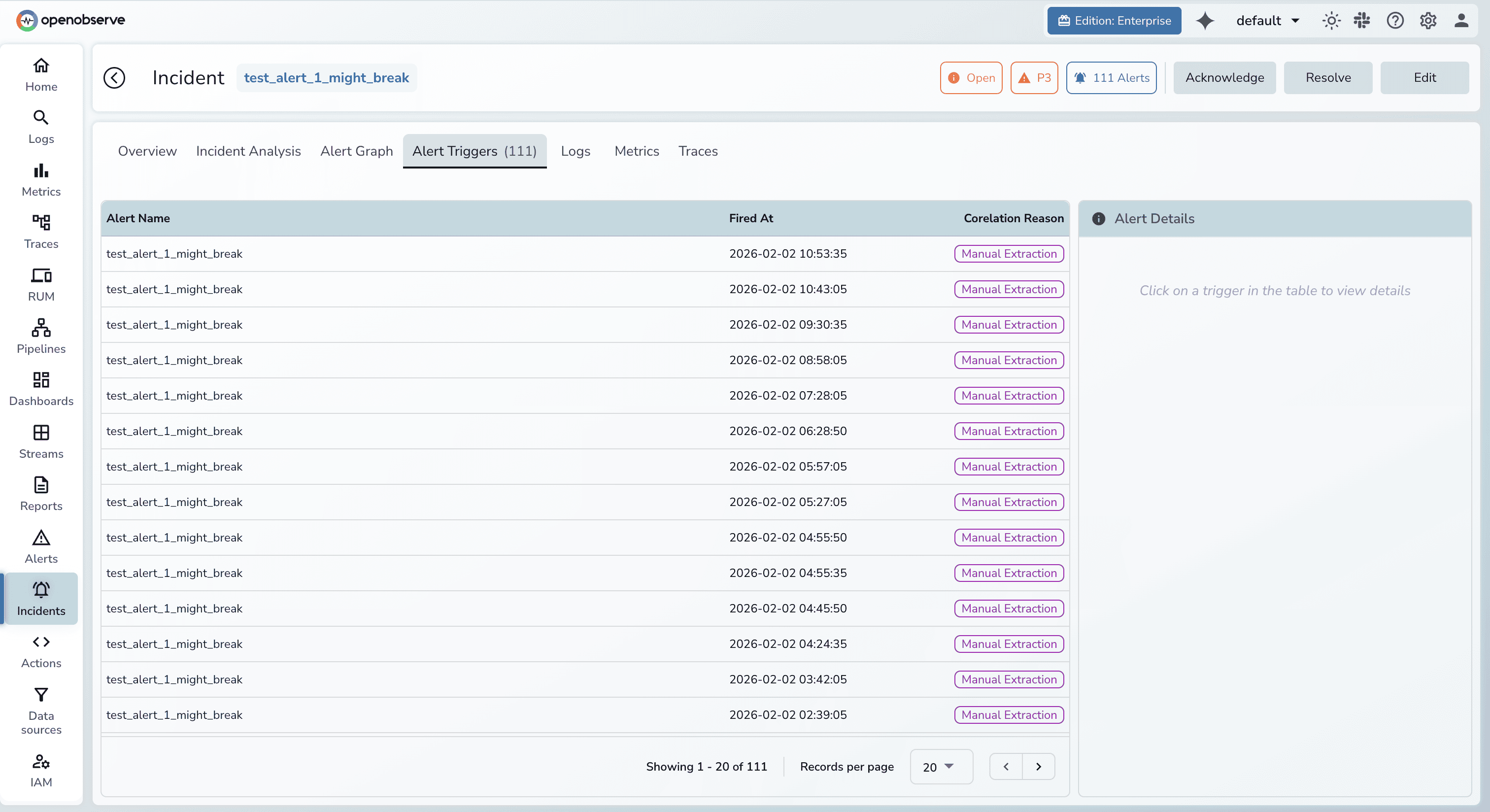Viewport: 1490px width, 812px height.
Task: Select the Streams icon
Action: coord(40,441)
